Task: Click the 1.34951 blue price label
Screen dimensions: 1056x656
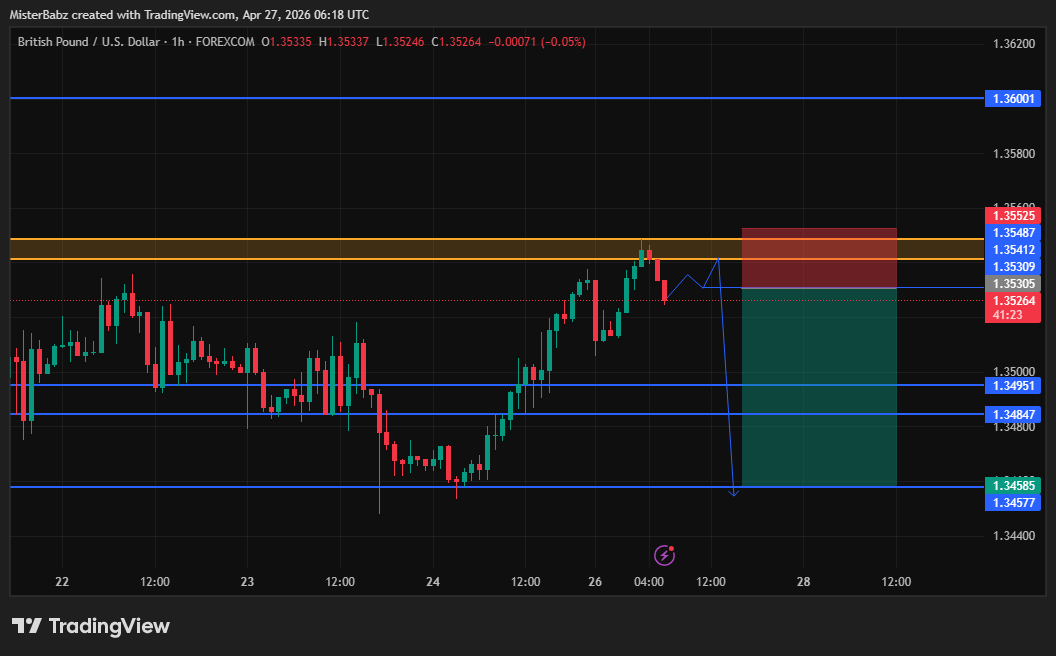Action: tap(1012, 385)
